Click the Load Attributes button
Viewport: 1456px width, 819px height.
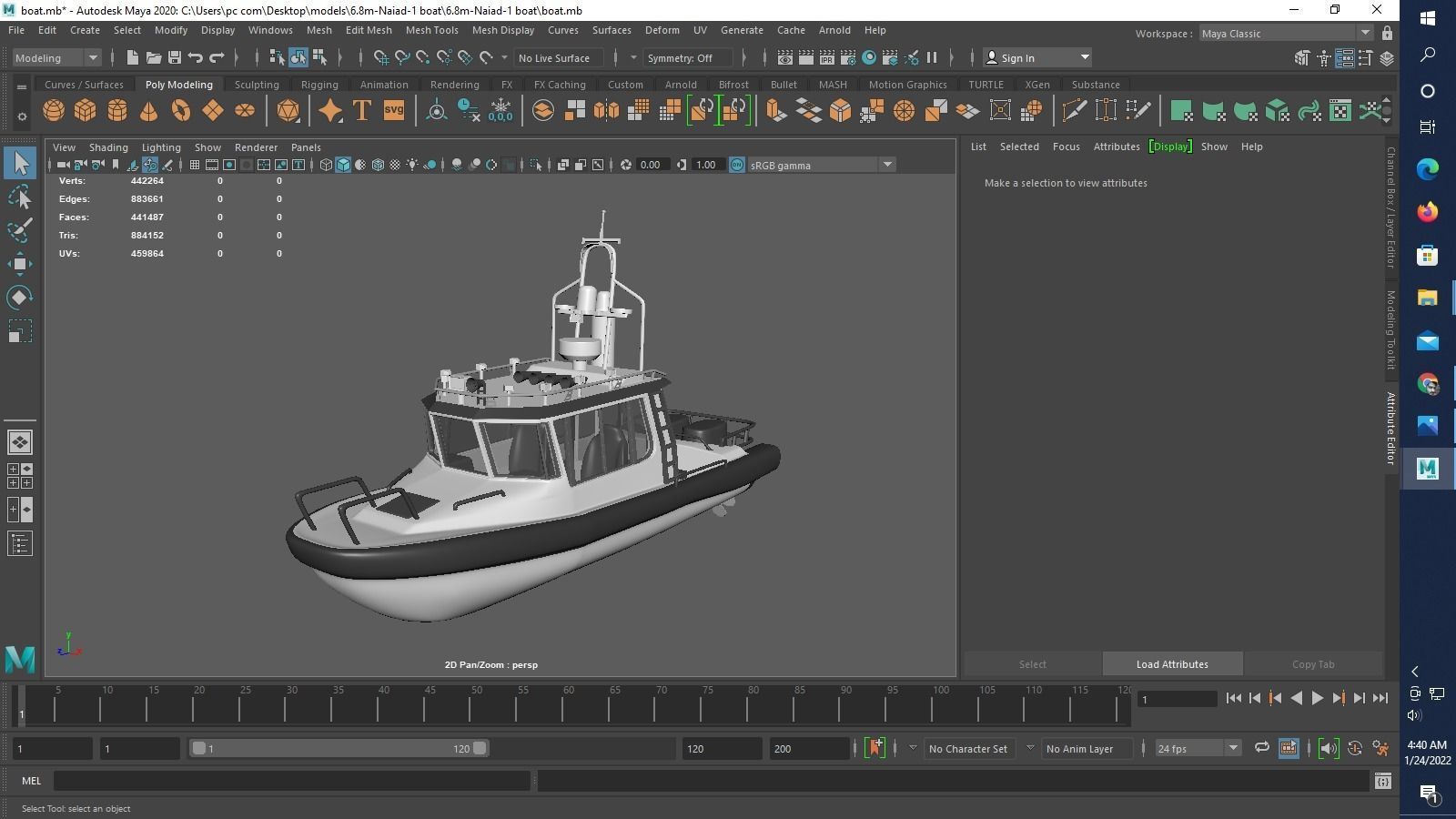click(1172, 664)
